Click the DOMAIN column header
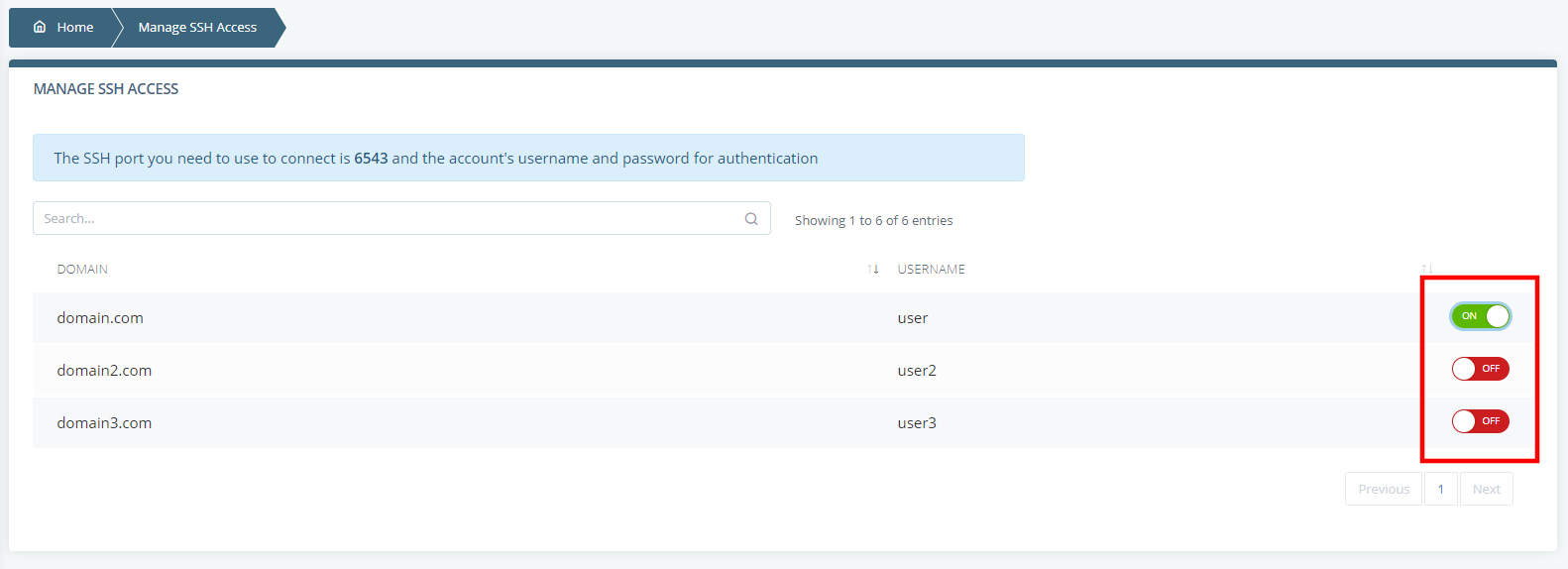Screen dimensions: 1568x569 (x=82, y=269)
